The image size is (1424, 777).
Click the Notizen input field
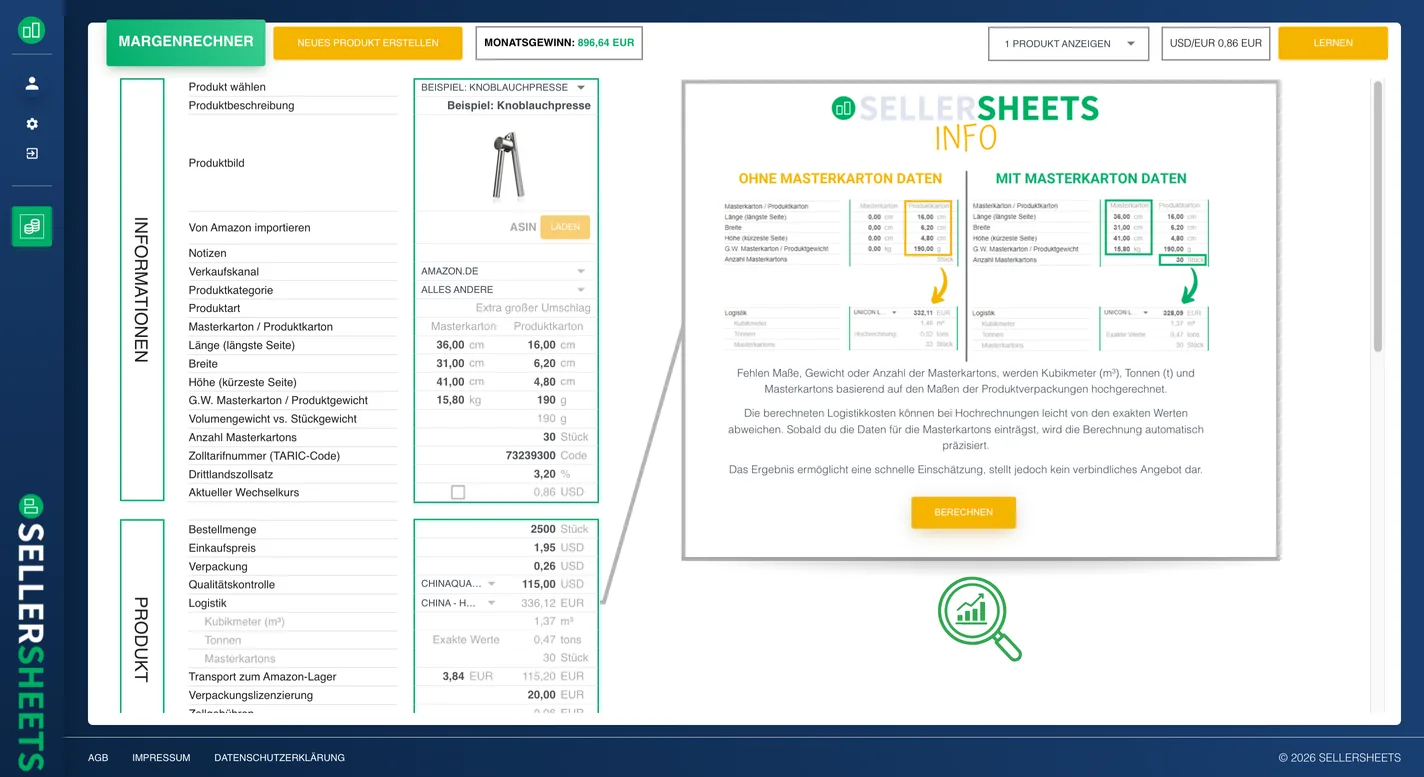(x=506, y=253)
